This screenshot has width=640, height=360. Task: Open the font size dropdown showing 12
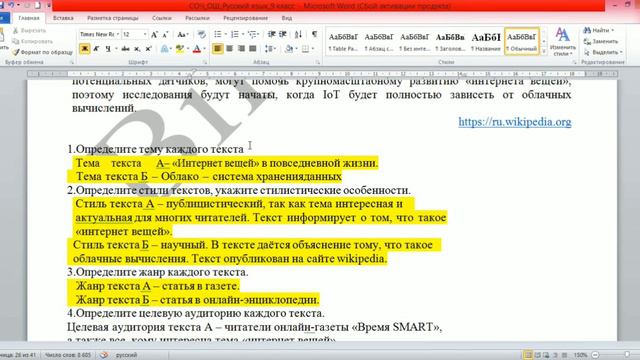click(x=144, y=34)
